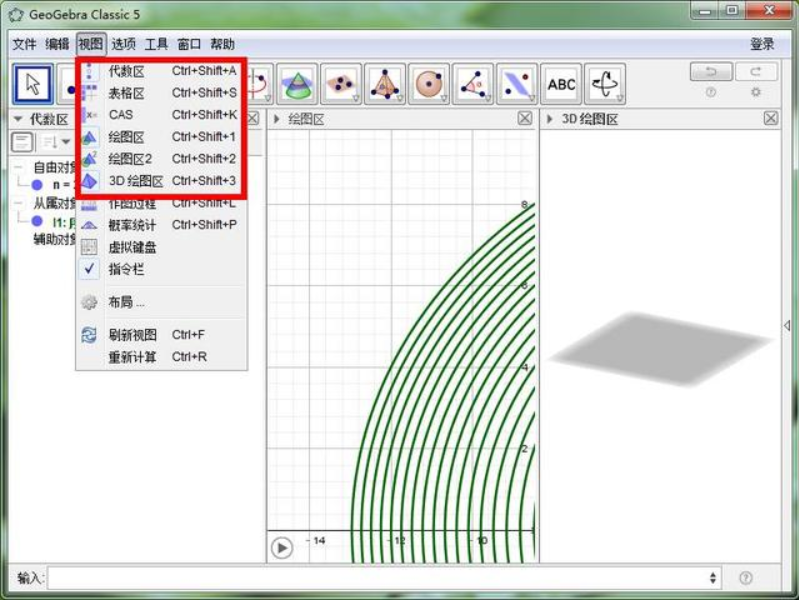Toggle algebra view style bar icon
799x600 pixels.
(22, 142)
